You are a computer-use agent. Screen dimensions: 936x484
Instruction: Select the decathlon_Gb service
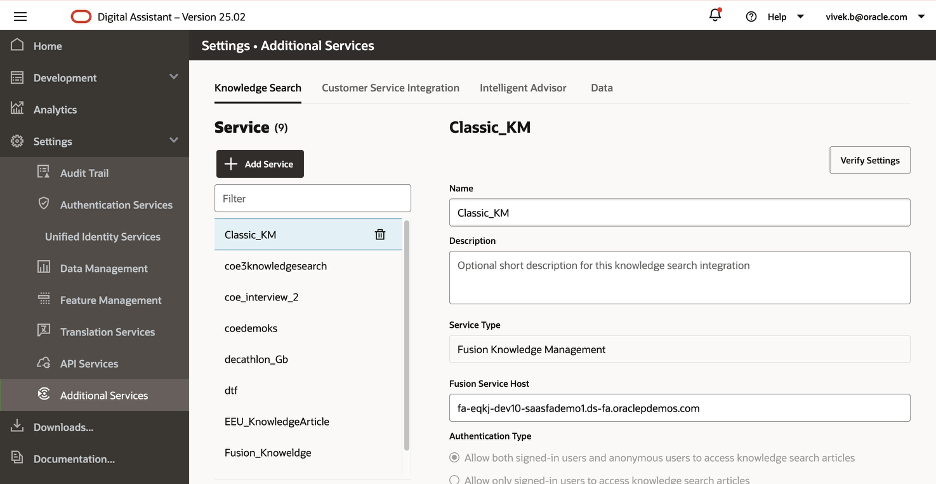308,359
